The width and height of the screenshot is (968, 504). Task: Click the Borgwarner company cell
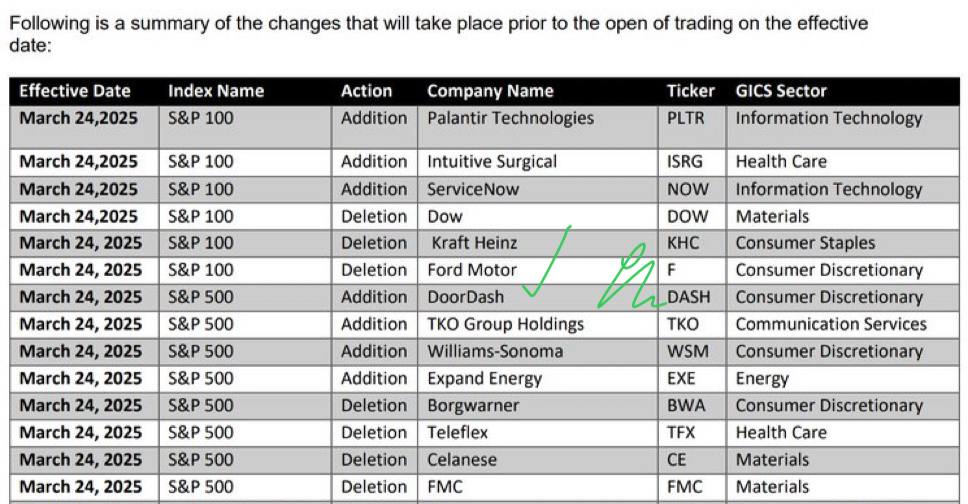[473, 405]
